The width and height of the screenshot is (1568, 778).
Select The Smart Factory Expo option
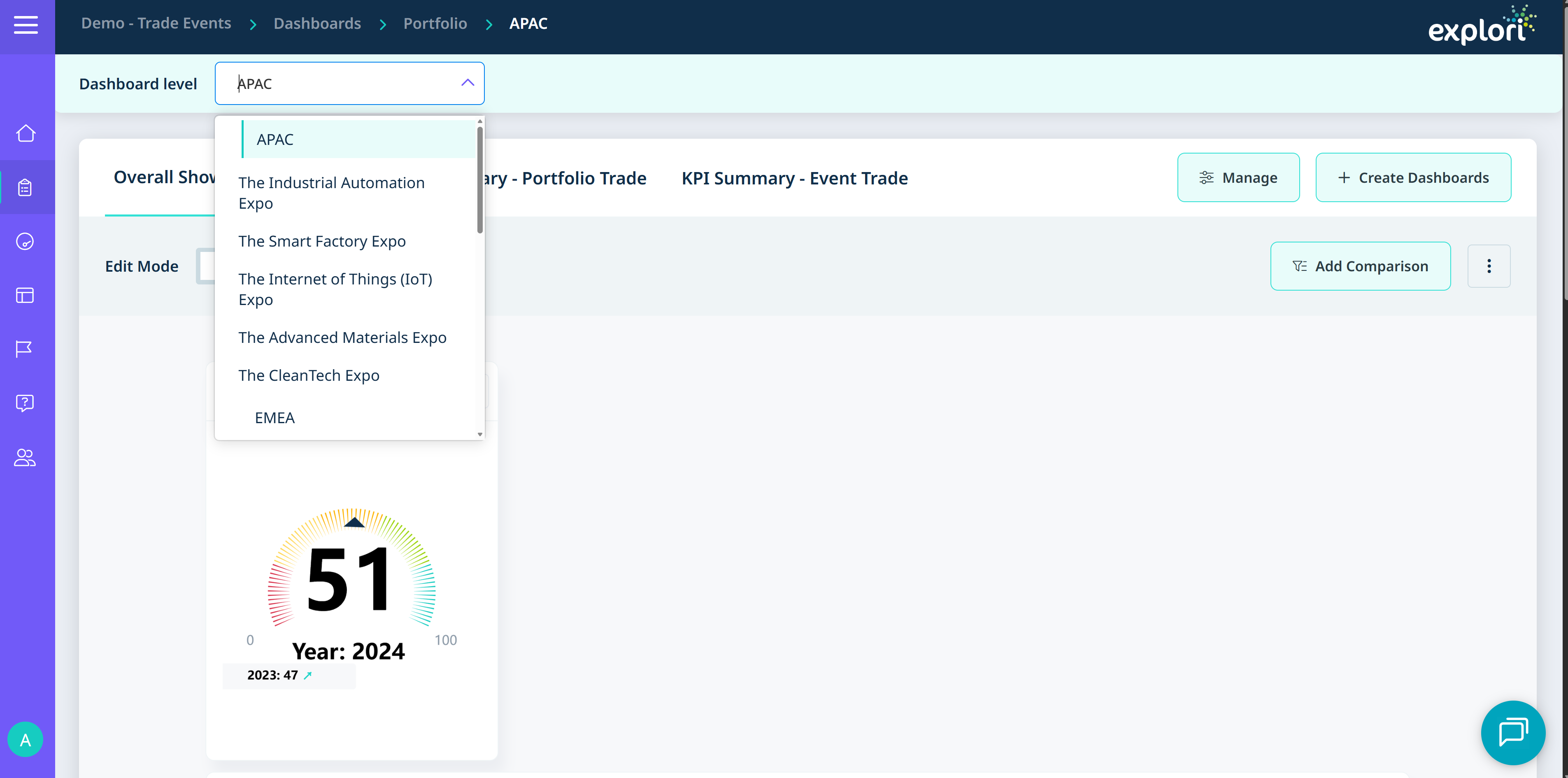321,241
